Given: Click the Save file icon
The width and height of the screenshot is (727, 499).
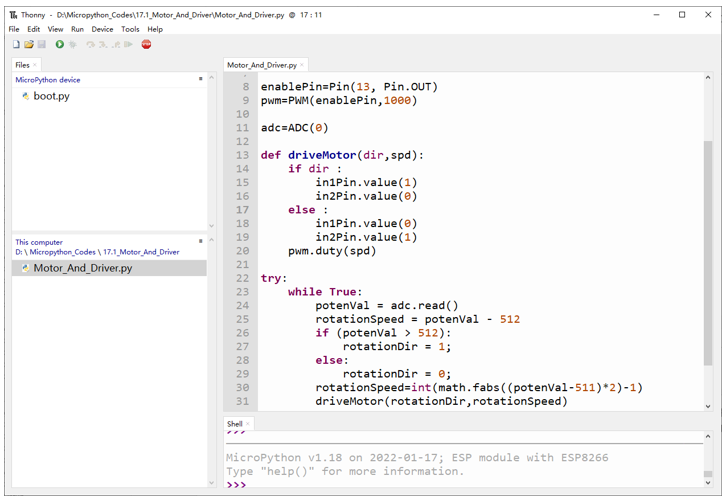Looking at the screenshot, I should 42,45.
